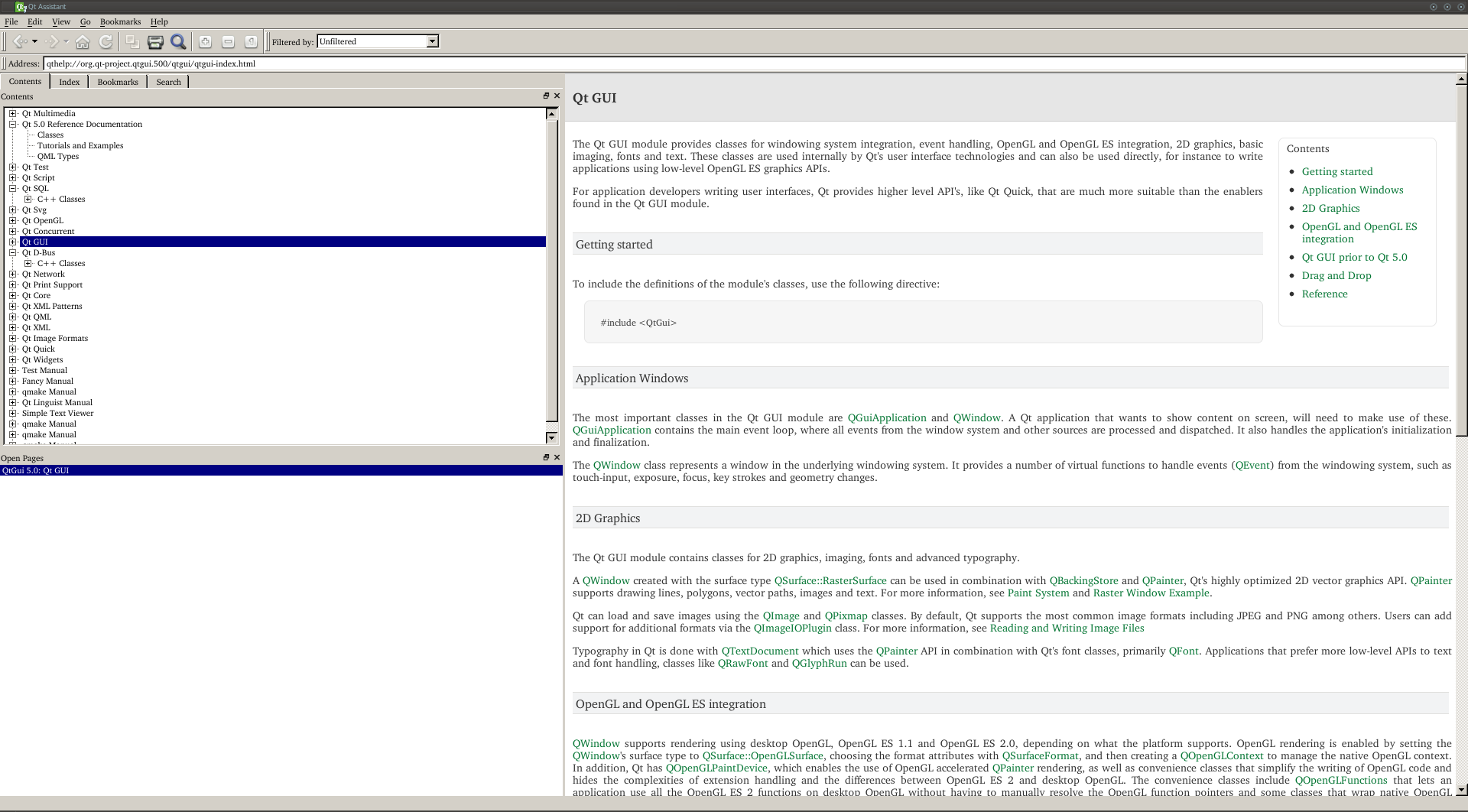This screenshot has height=812, width=1468.
Task: Open Find in Text magnifier icon
Action: (178, 41)
